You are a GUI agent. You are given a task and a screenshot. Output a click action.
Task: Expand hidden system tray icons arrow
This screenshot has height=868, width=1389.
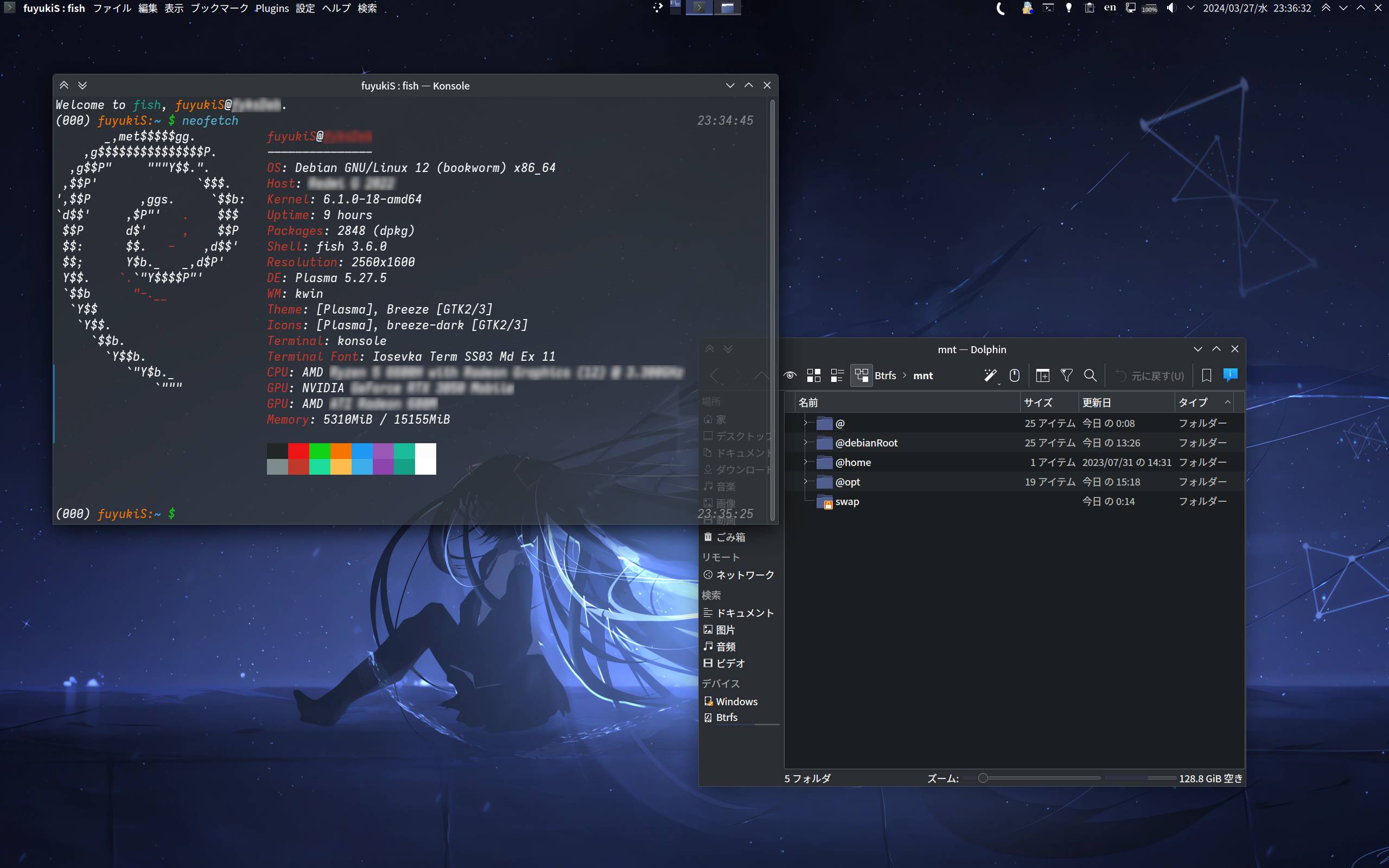(1190, 8)
